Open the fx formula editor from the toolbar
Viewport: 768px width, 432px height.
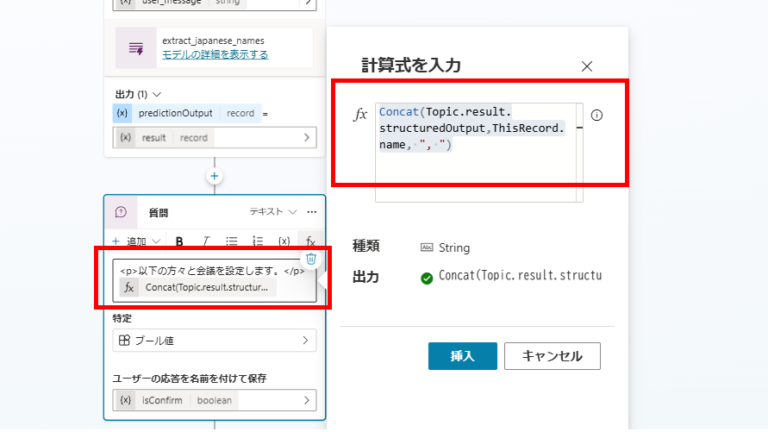tap(310, 241)
